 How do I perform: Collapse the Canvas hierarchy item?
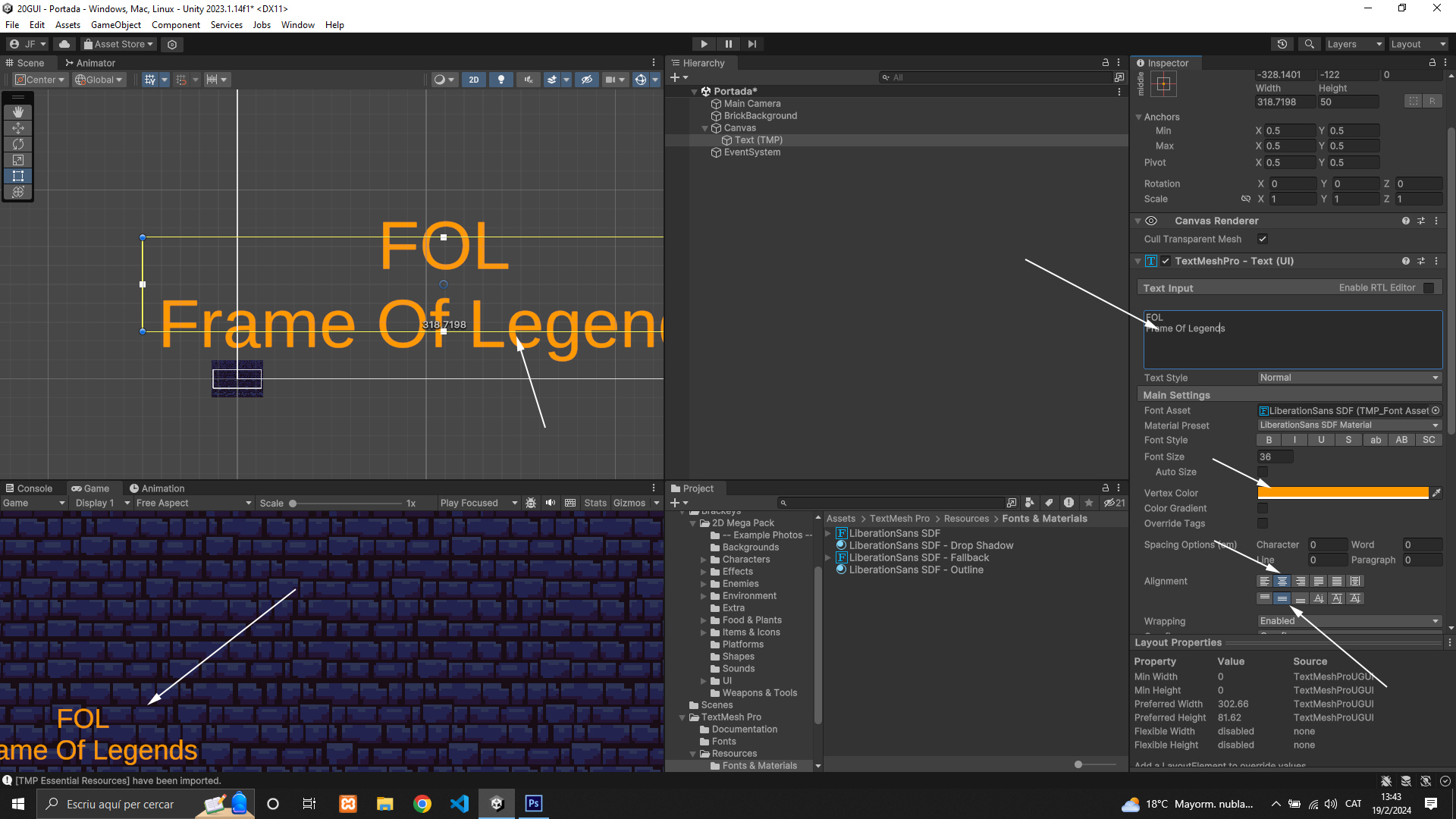tap(705, 129)
